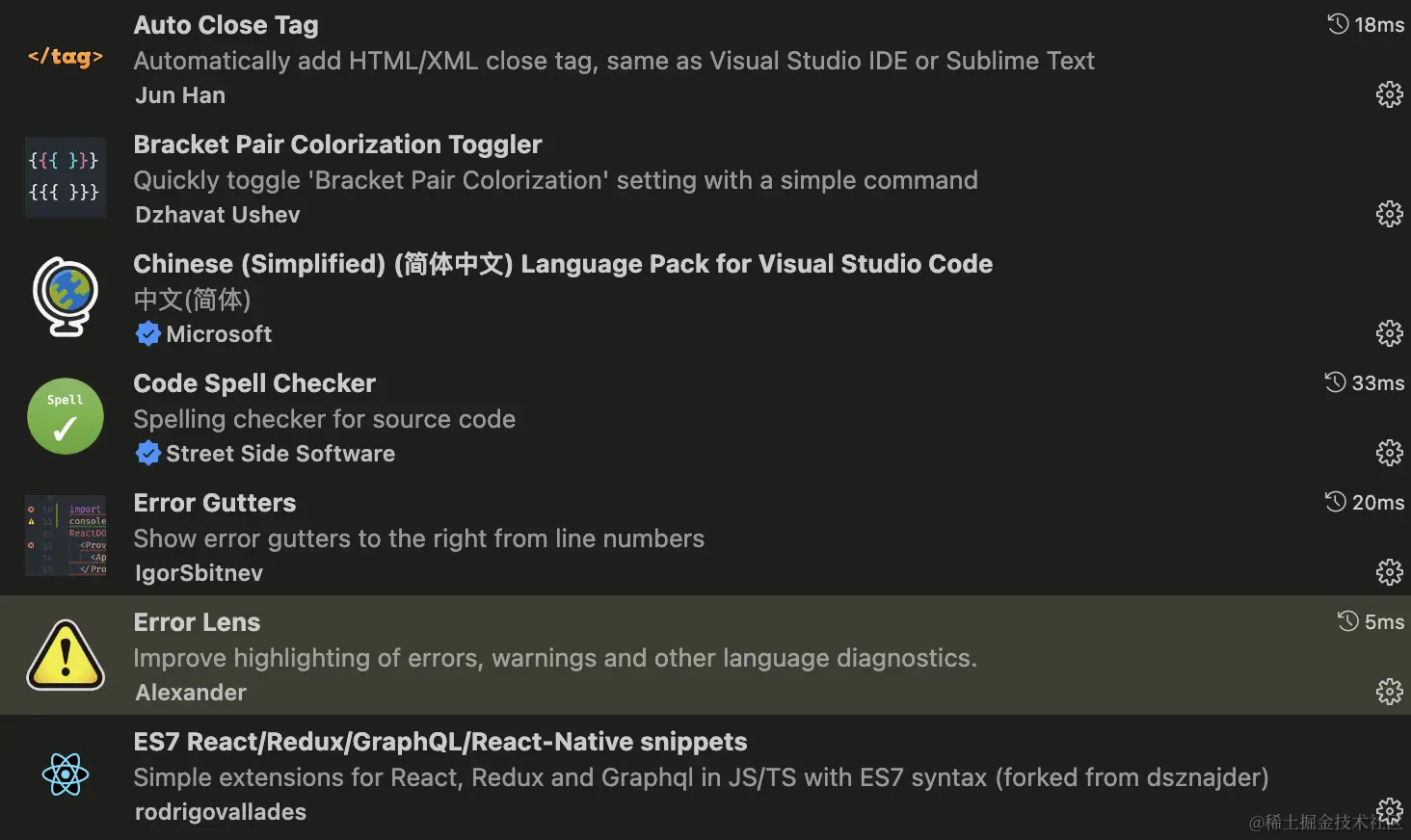
Task: Click the globe Language Pack icon
Action: 66,297
